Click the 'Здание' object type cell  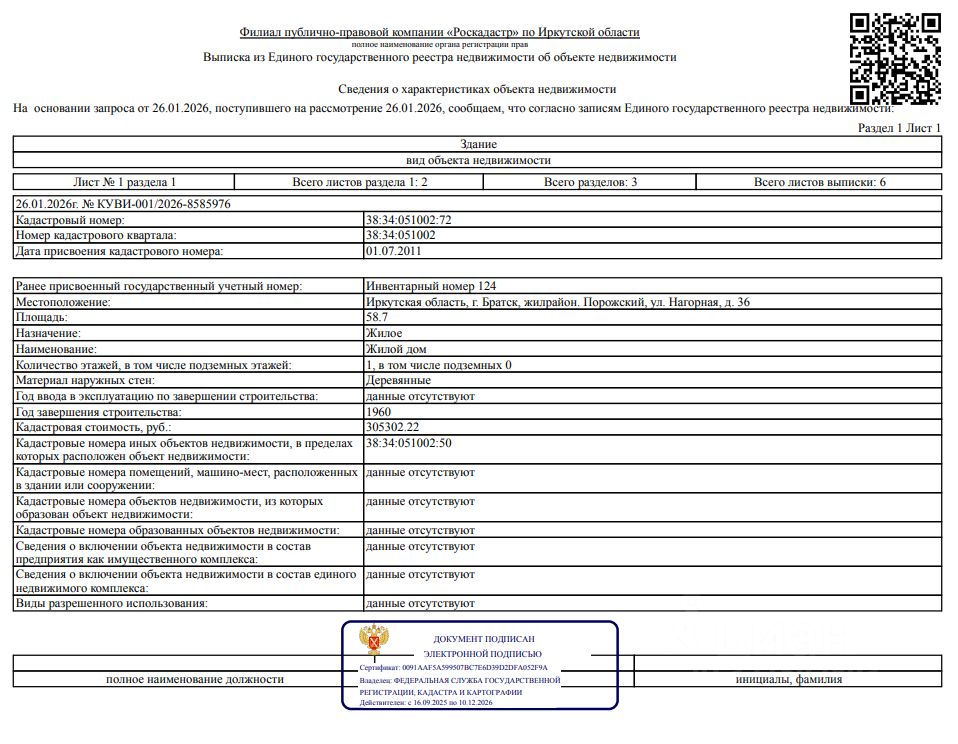(x=478, y=144)
